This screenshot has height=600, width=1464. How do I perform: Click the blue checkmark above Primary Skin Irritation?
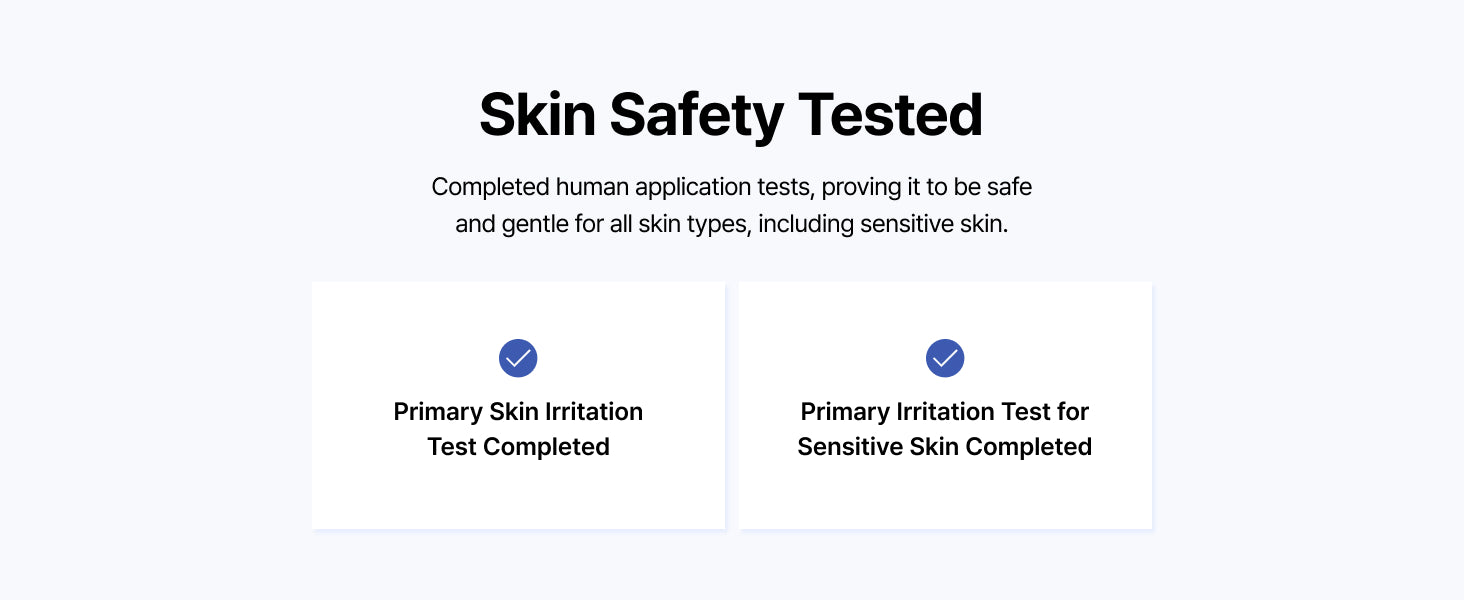(x=518, y=358)
